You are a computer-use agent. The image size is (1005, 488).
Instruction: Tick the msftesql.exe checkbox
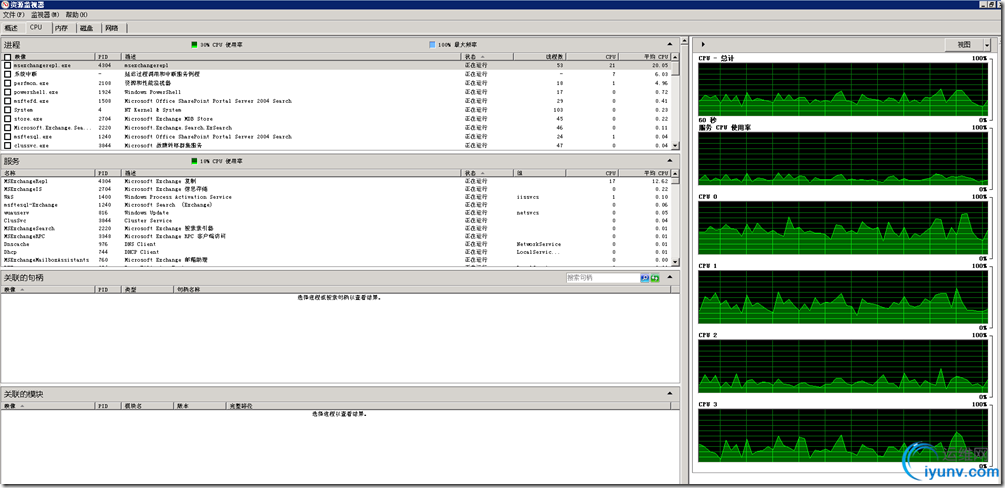[x=8, y=137]
